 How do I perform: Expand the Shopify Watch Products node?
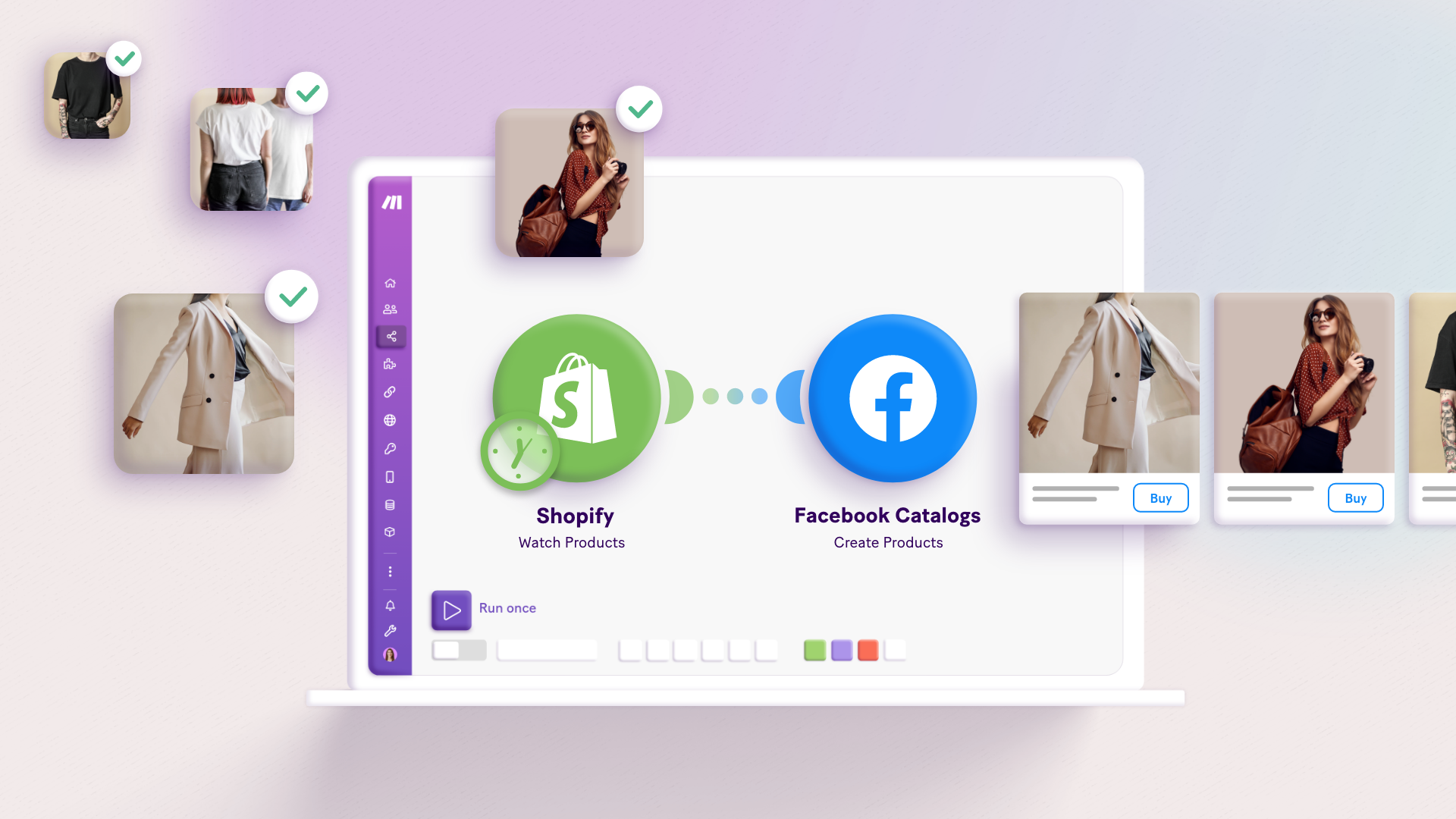pyautogui.click(x=575, y=398)
